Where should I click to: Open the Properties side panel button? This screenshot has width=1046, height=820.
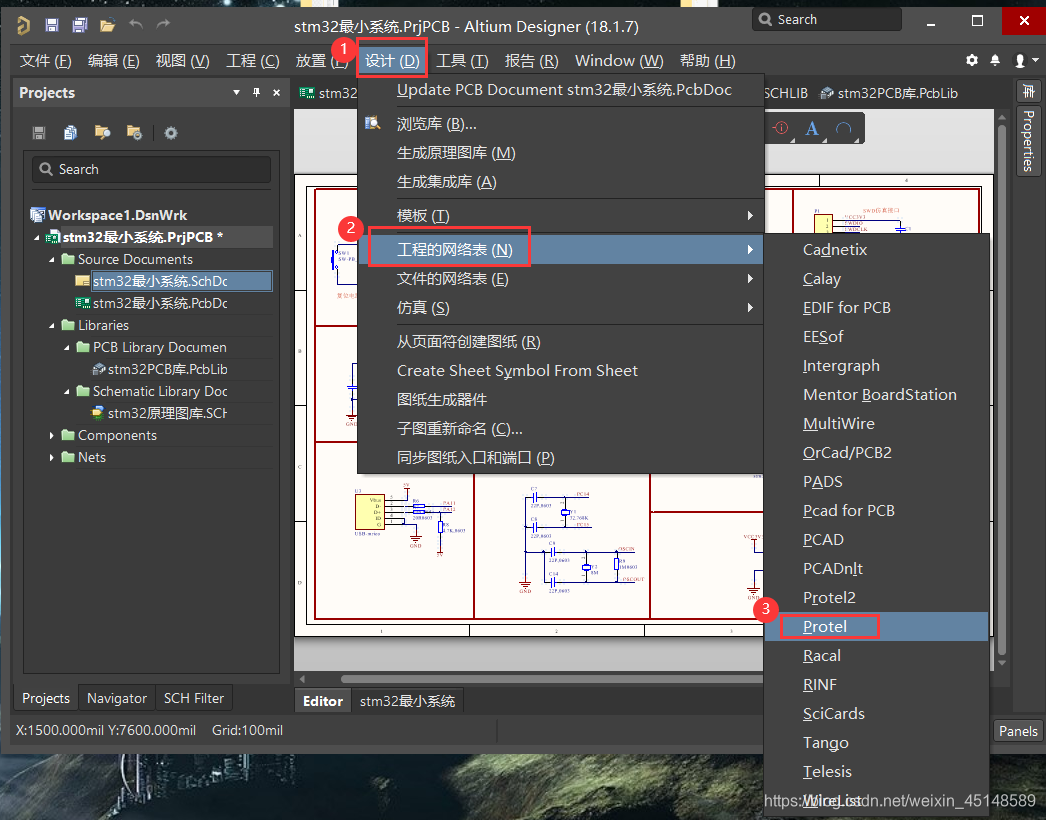[x=1028, y=140]
